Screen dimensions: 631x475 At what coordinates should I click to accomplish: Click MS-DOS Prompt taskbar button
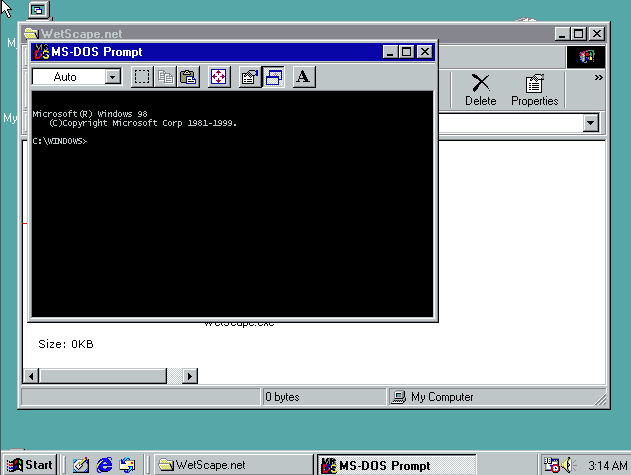tap(397, 465)
